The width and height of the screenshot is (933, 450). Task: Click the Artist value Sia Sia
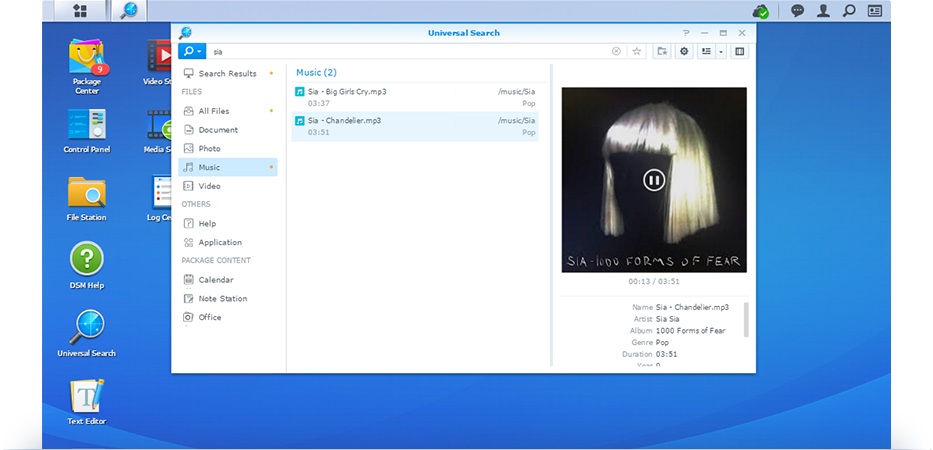tap(668, 319)
